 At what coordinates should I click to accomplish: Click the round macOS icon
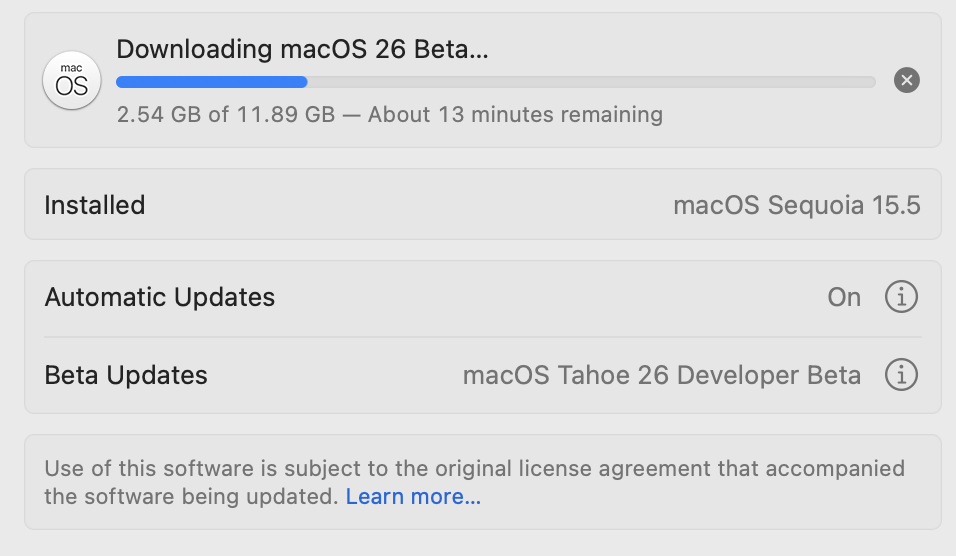[x=71, y=81]
